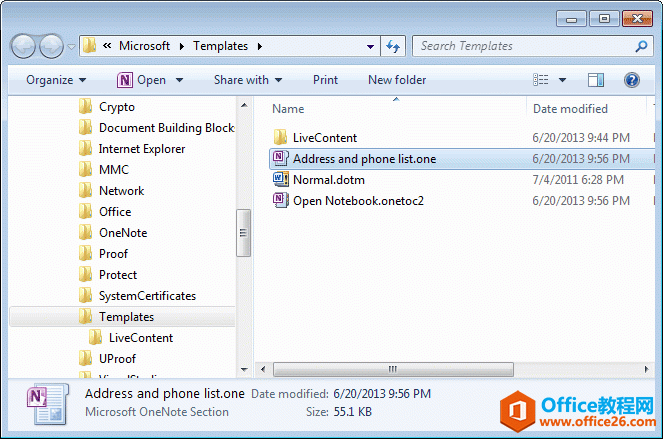Expand the Share with dropdown
Image resolution: width=663 pixels, height=439 pixels.
point(247,80)
